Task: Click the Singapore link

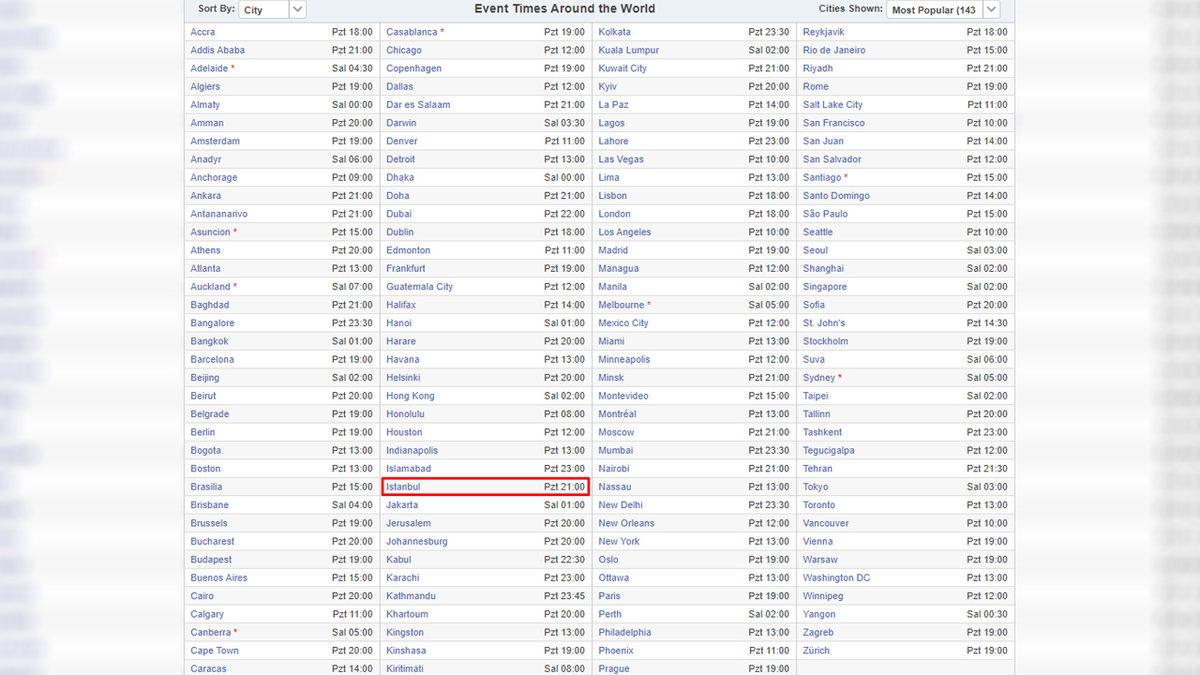Action: [x=827, y=286]
